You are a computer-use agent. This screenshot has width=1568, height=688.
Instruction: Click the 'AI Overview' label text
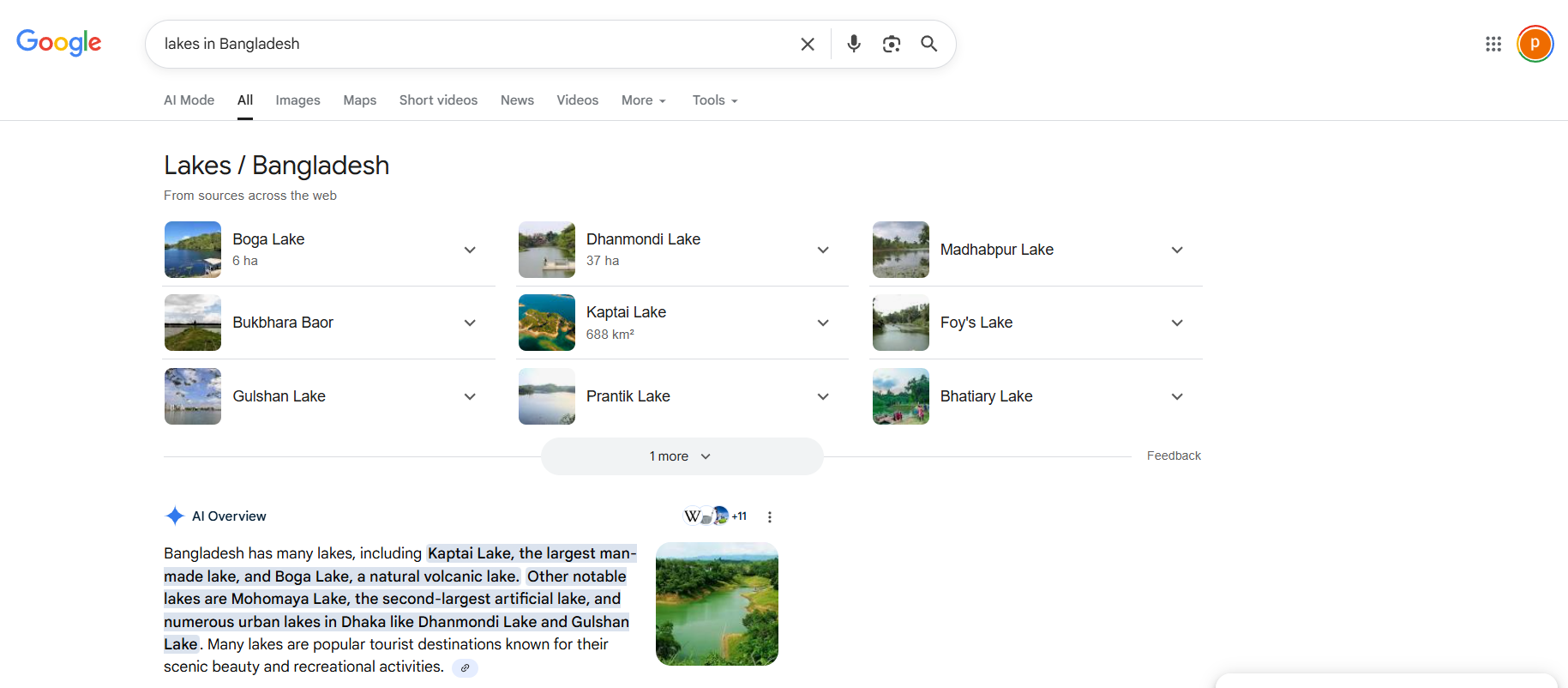point(229,516)
